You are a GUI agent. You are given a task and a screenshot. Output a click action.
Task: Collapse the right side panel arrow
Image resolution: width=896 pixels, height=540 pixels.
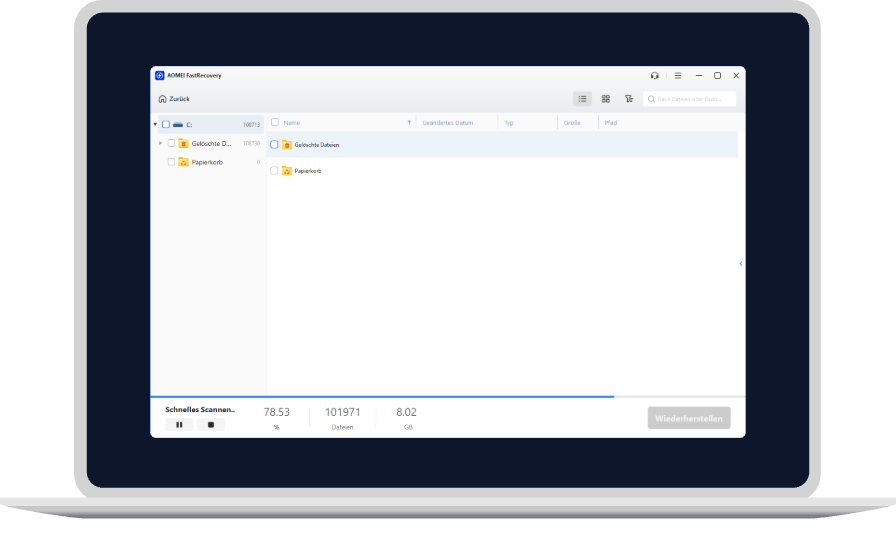click(740, 263)
